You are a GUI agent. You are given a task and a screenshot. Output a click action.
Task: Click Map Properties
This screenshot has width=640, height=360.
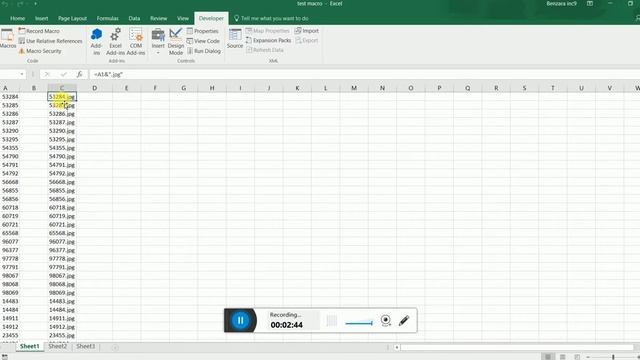click(x=267, y=31)
